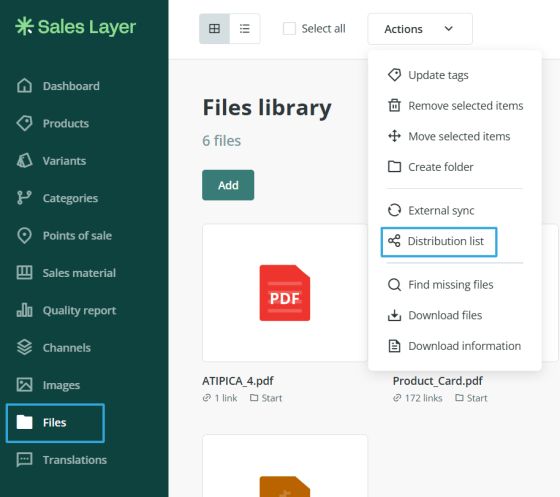The width and height of the screenshot is (560, 497).
Task: Click the Files library heading
Action: (x=267, y=108)
